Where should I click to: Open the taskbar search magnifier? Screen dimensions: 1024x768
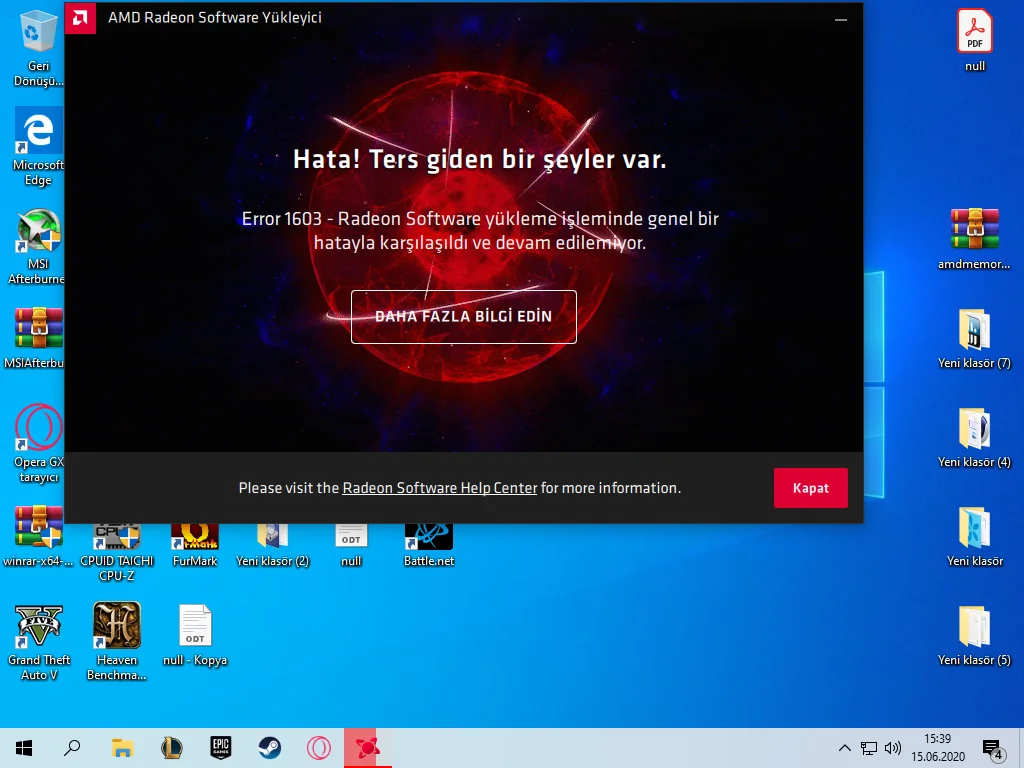pos(72,748)
